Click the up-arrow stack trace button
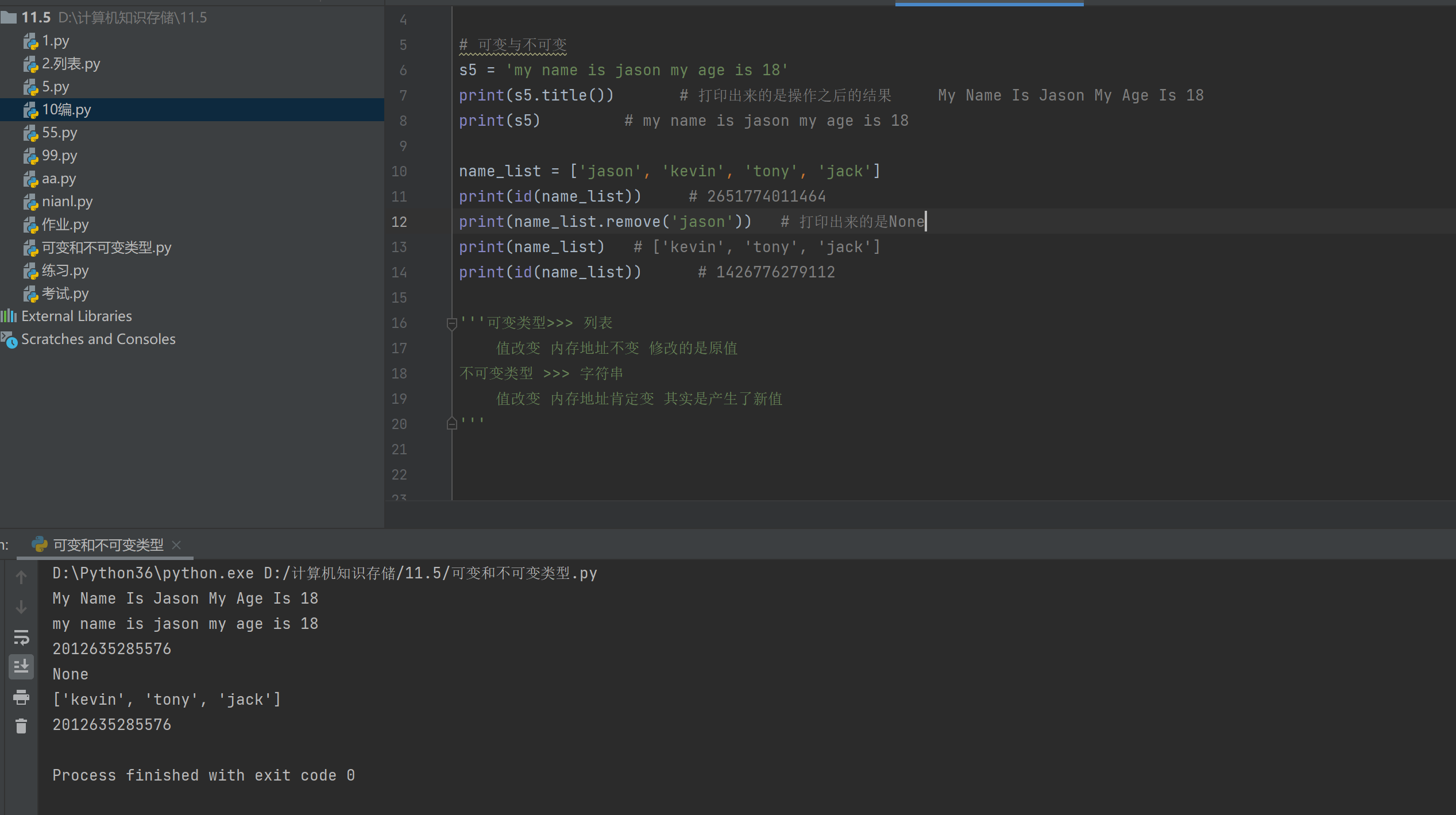 pyautogui.click(x=21, y=577)
